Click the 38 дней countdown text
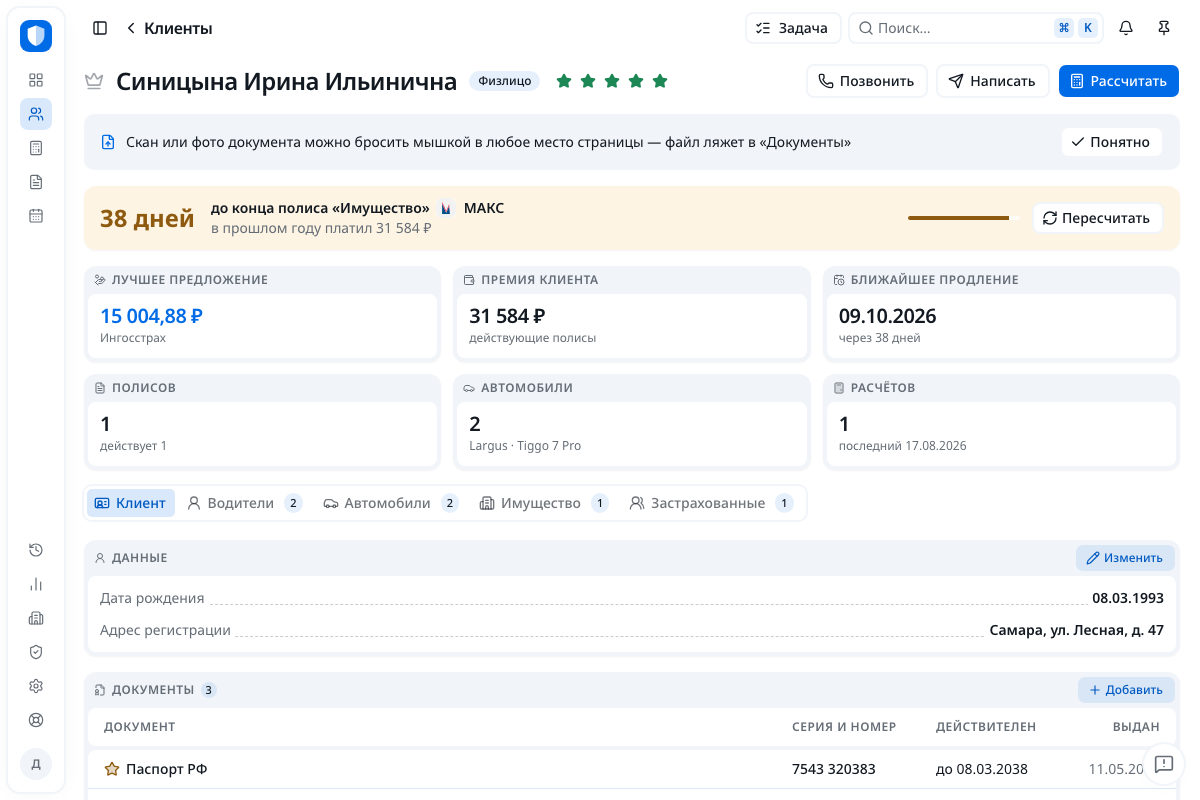The width and height of the screenshot is (1200, 800). coord(147,218)
